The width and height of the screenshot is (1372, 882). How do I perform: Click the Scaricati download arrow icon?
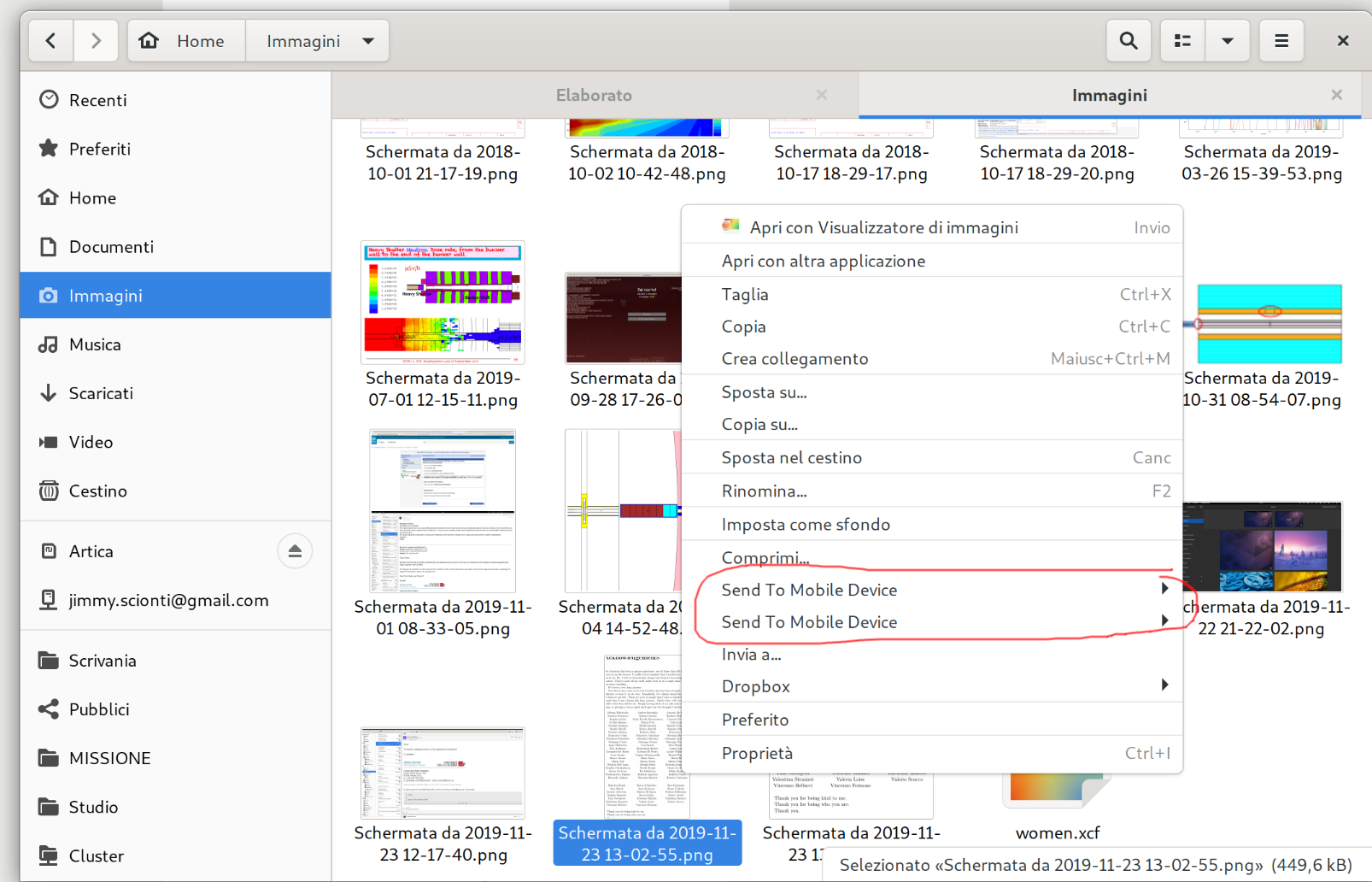coord(50,393)
